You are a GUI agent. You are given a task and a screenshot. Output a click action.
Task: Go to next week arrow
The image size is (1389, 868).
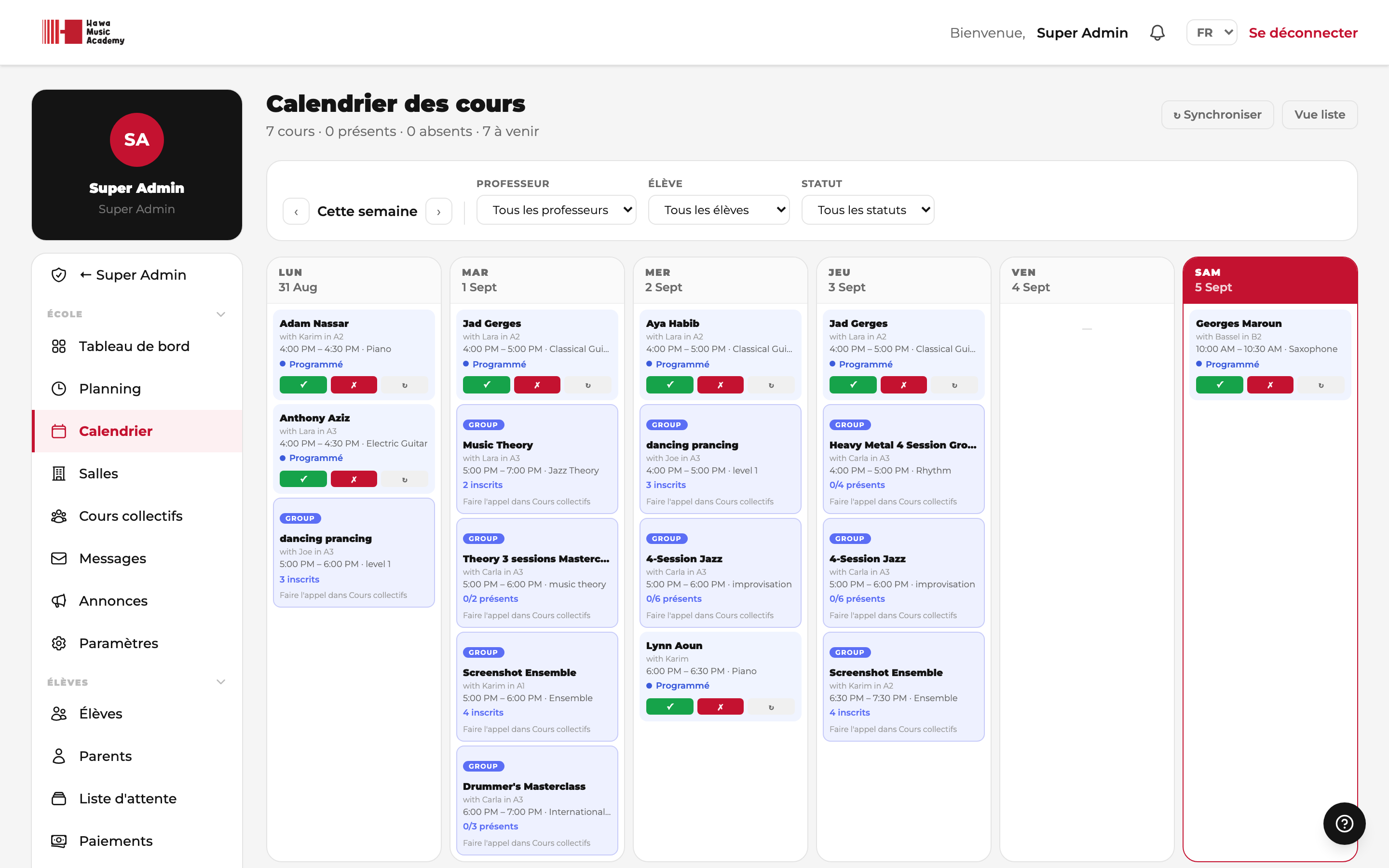pyautogui.click(x=438, y=211)
